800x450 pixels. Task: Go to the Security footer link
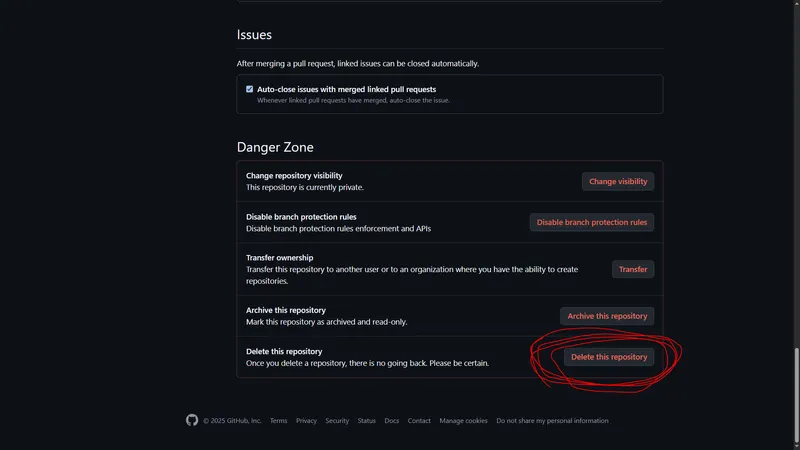pyautogui.click(x=337, y=421)
